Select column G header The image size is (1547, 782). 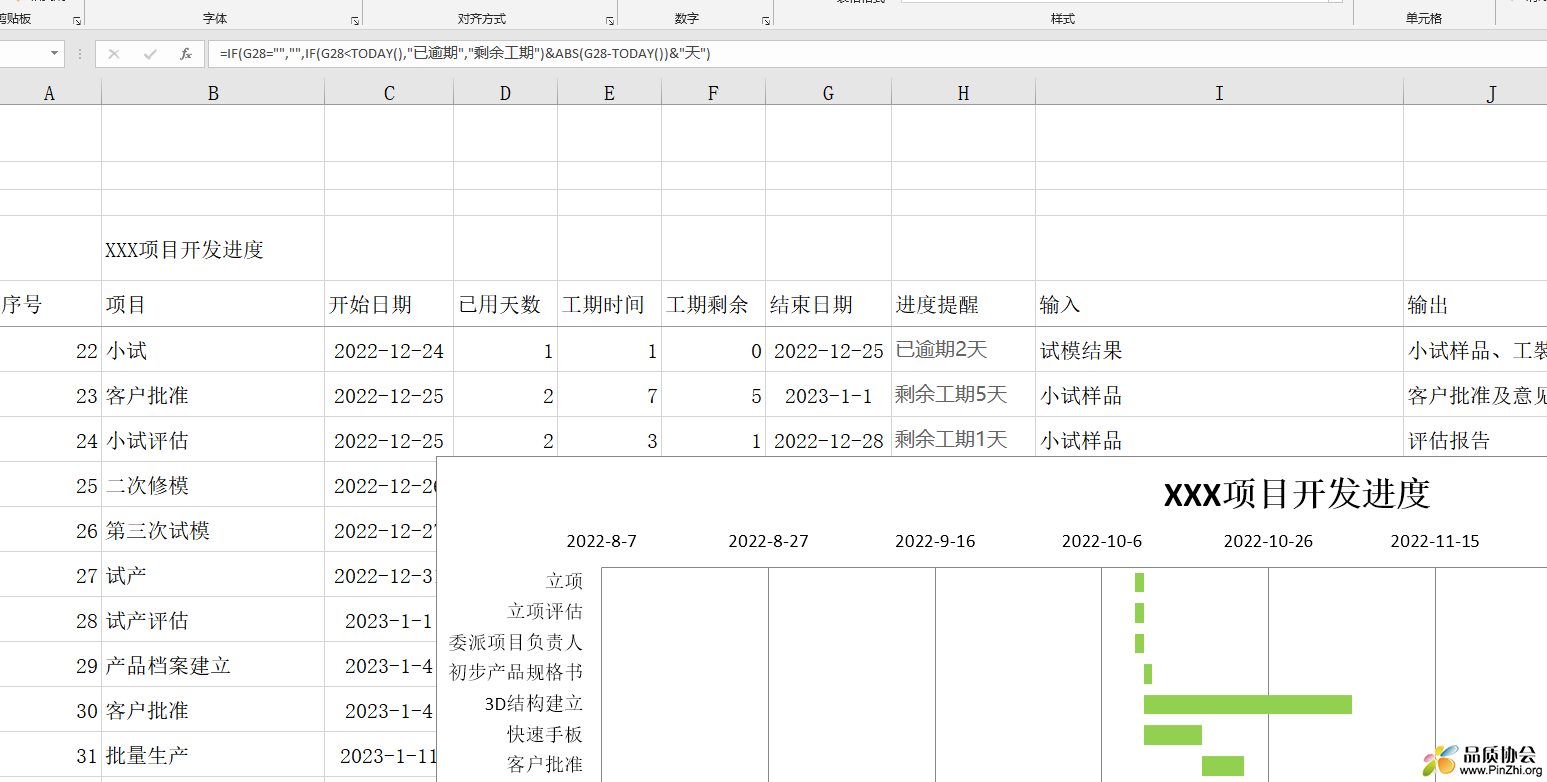click(x=828, y=93)
